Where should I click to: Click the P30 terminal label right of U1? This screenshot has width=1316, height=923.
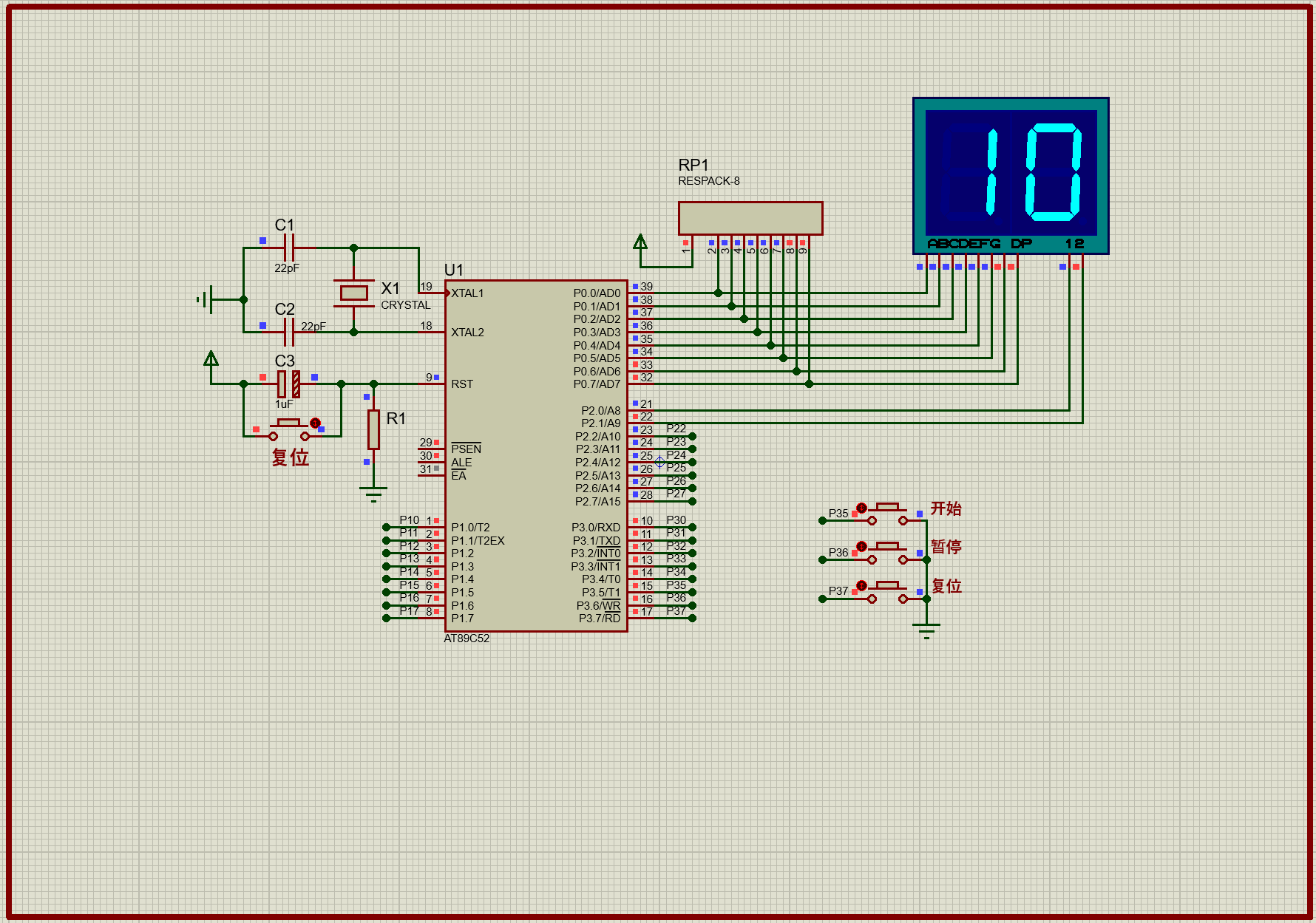[x=676, y=520]
